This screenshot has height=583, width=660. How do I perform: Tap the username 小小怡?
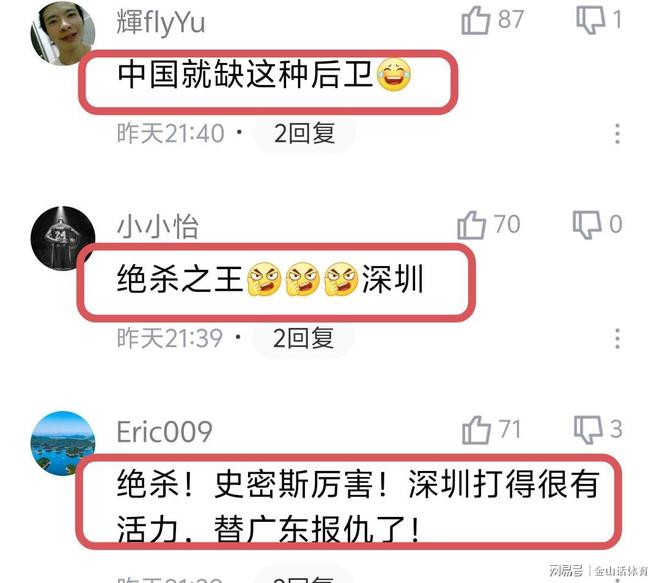pos(157,226)
